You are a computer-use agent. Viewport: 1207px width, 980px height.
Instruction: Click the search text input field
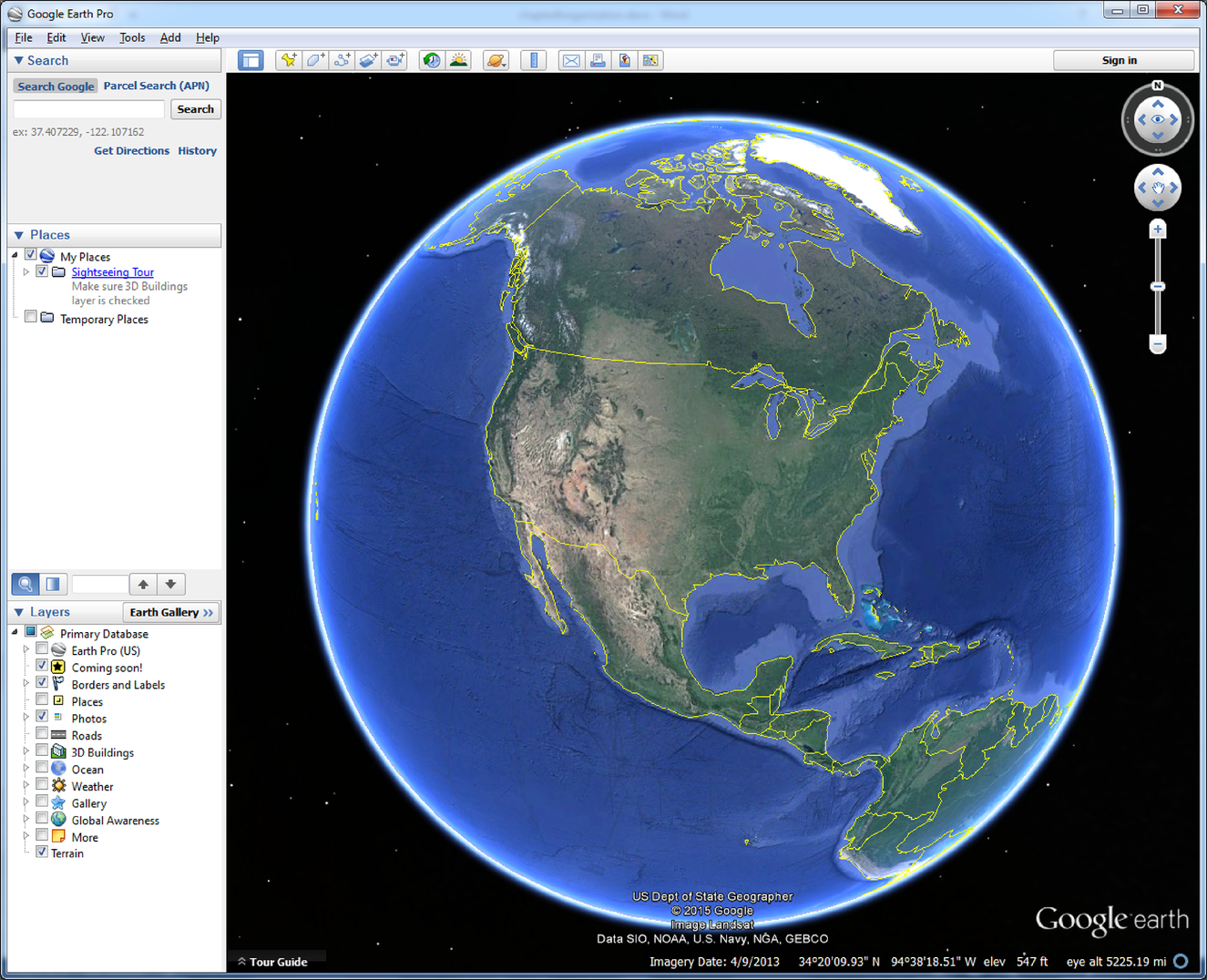click(89, 109)
